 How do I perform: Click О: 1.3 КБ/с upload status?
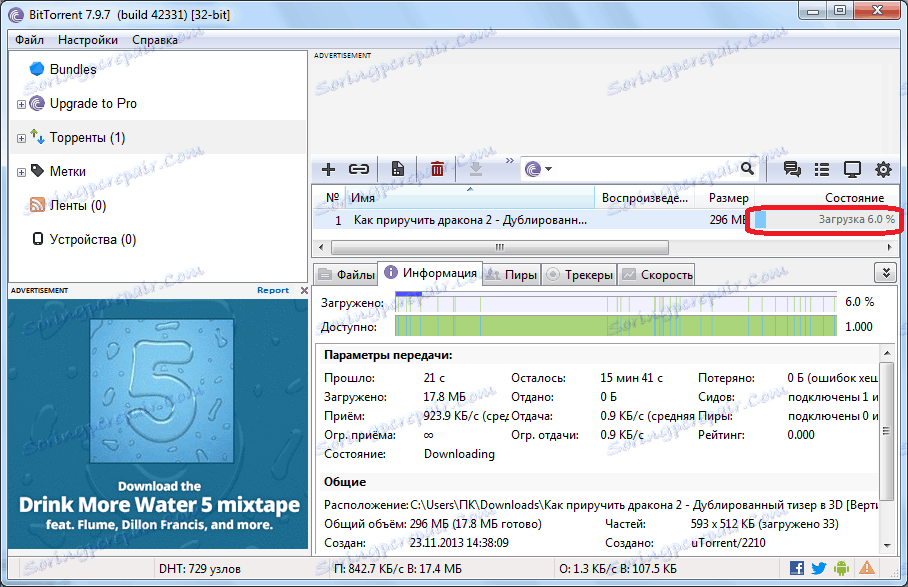click(x=618, y=569)
